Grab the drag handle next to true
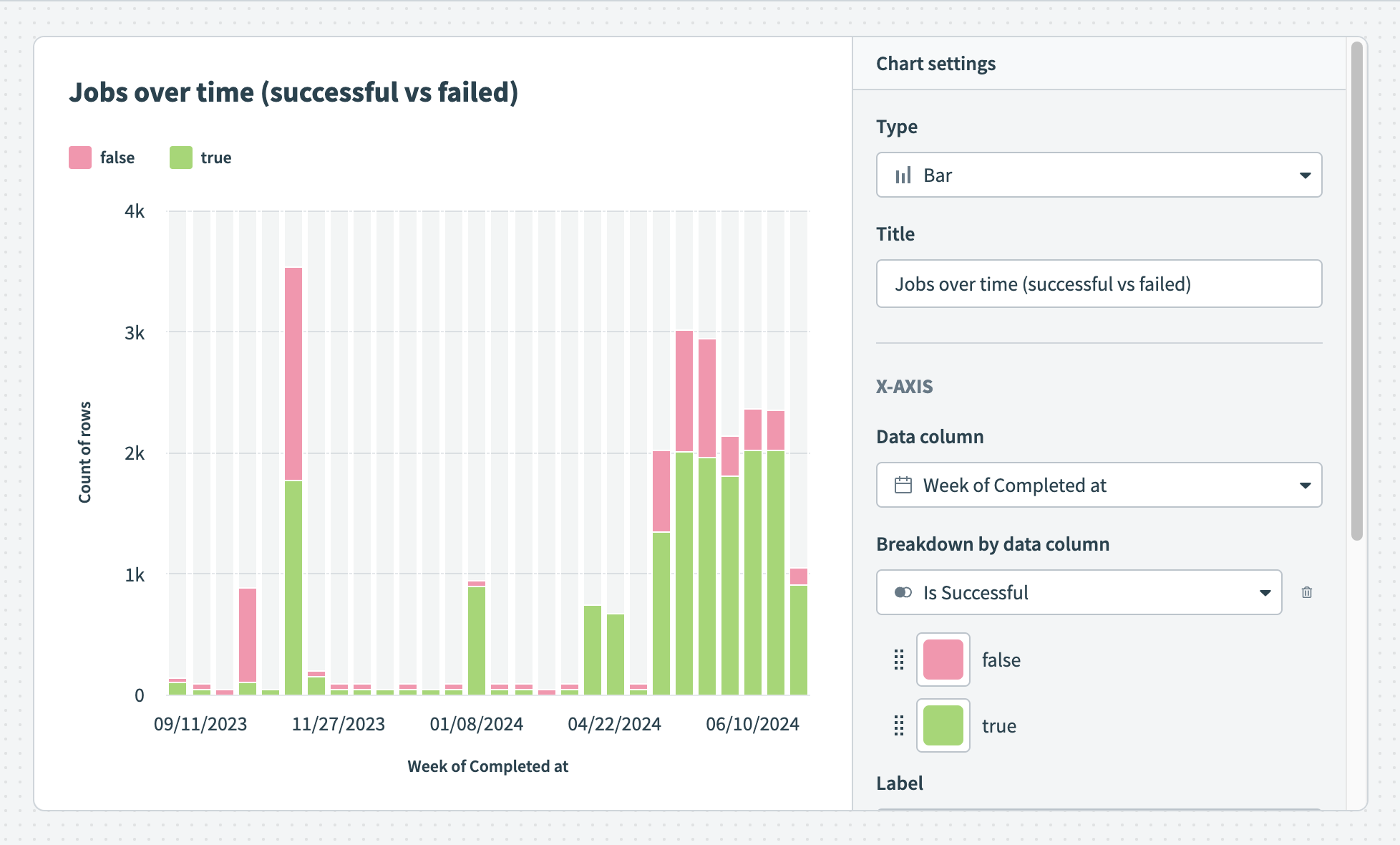This screenshot has width=1400, height=845. pos(899,725)
